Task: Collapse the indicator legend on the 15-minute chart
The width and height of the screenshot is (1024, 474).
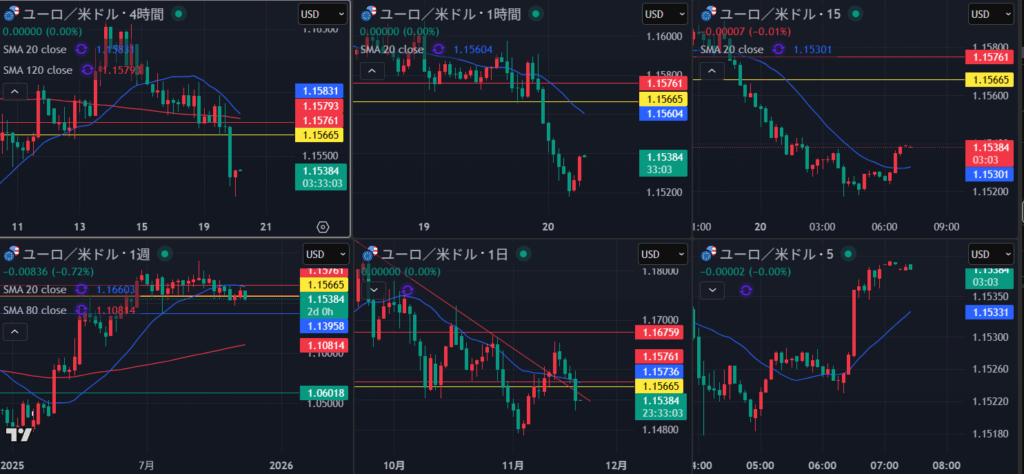Action: 713,70
